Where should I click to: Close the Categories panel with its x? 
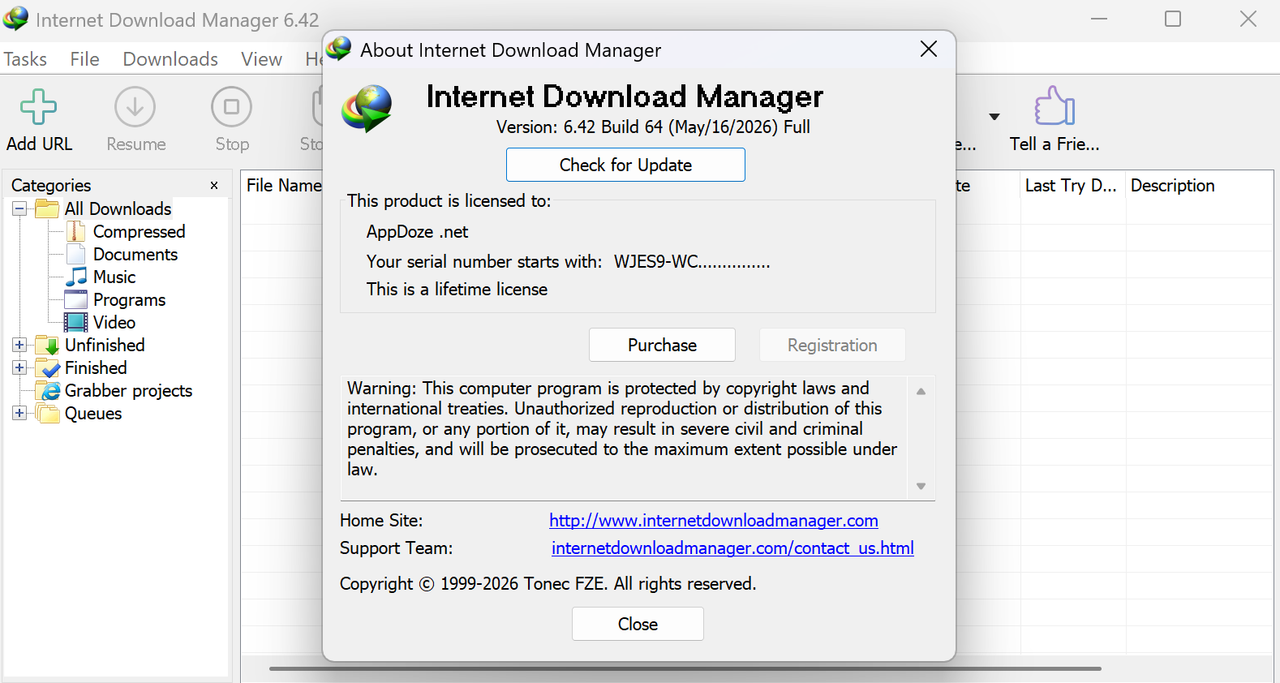tap(214, 185)
